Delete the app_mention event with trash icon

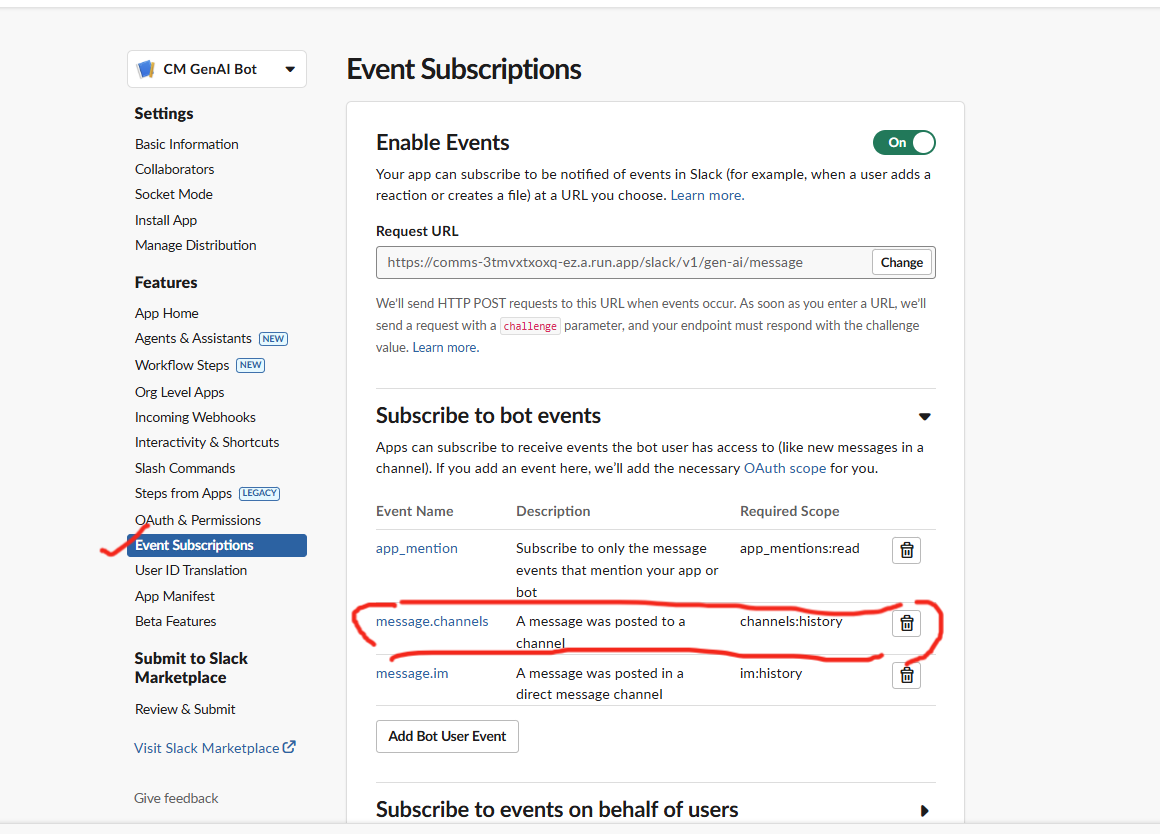tap(906, 551)
